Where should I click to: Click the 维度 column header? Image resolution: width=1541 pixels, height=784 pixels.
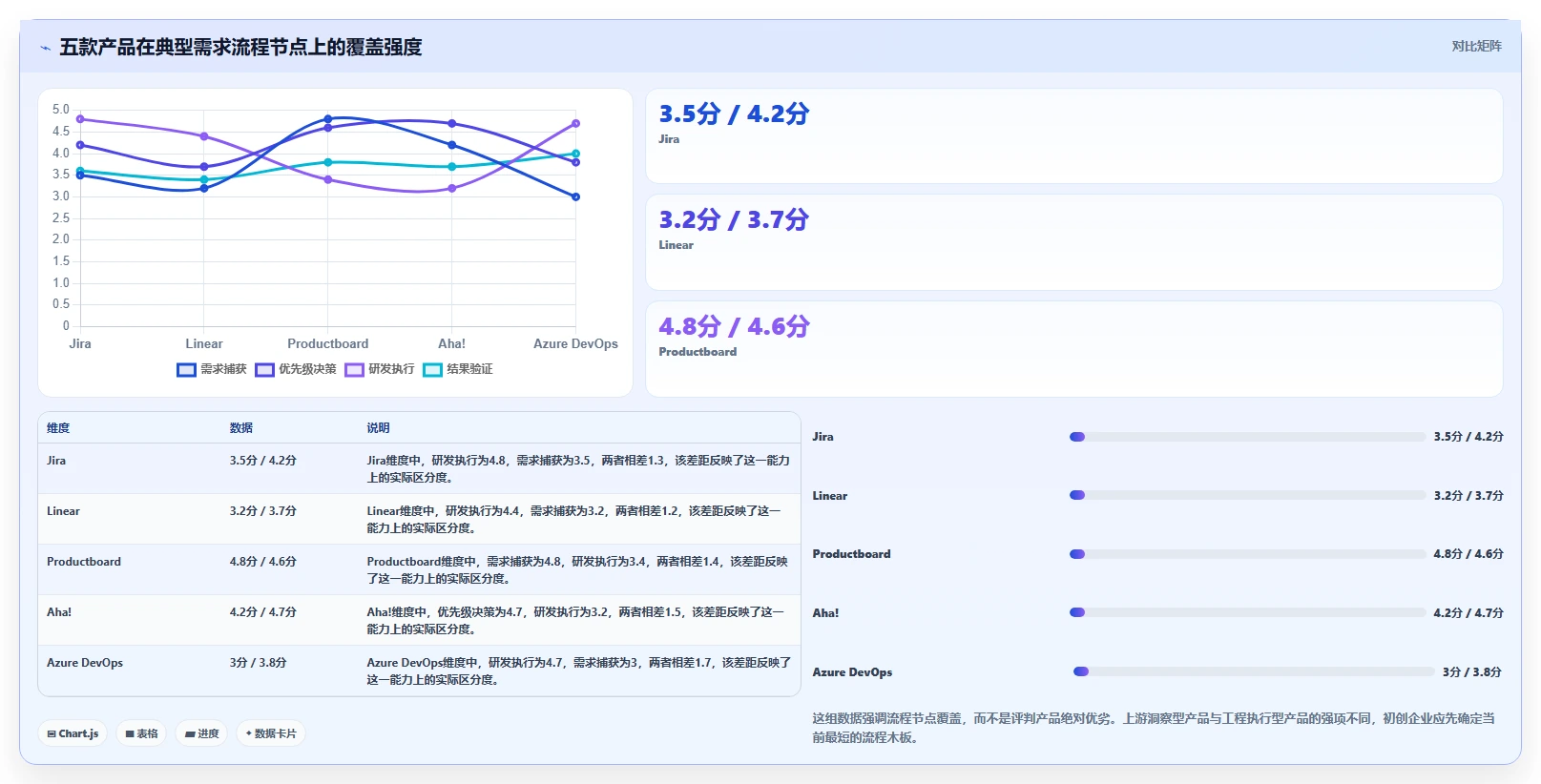[58, 428]
